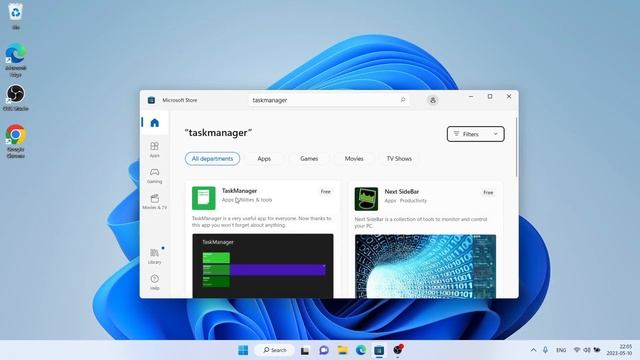Open Task View on the taskbar
The height and width of the screenshot is (360, 640).
pyautogui.click(x=305, y=350)
